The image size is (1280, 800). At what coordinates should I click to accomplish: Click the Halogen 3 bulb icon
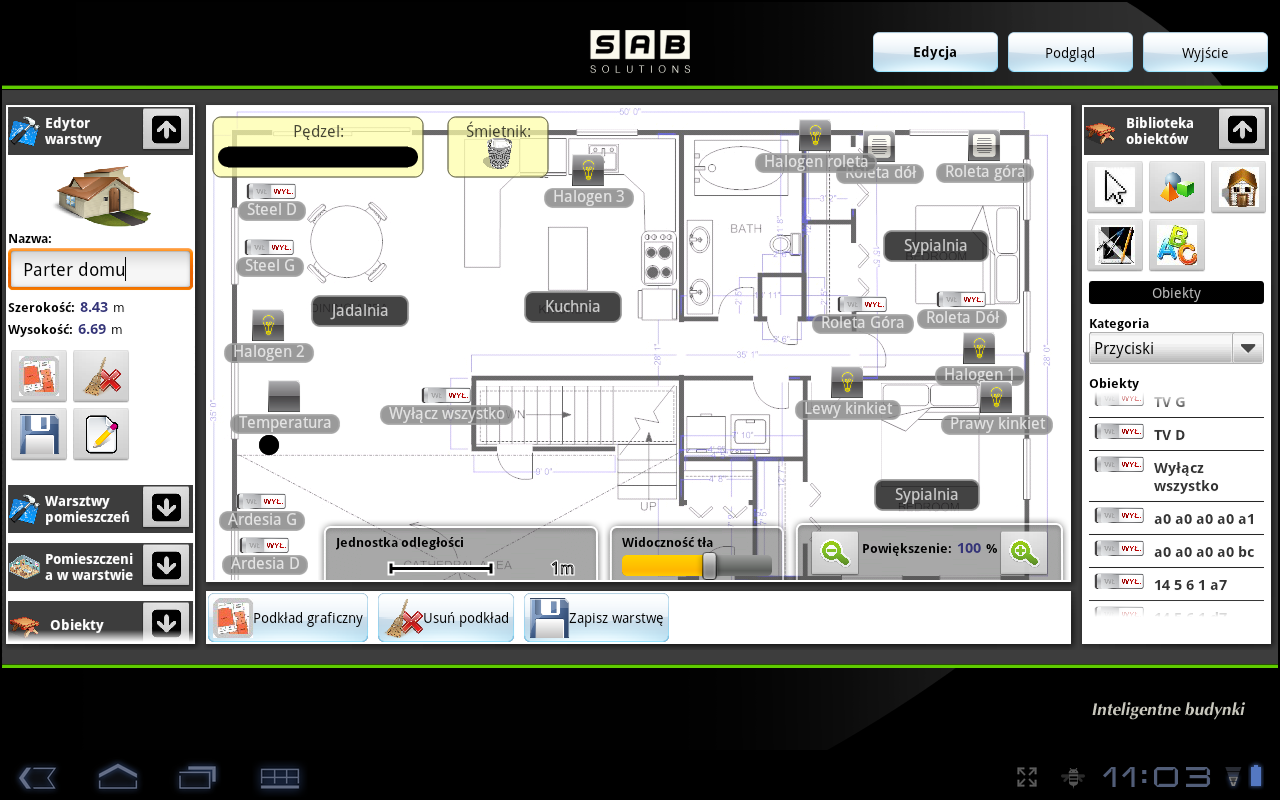click(x=587, y=170)
